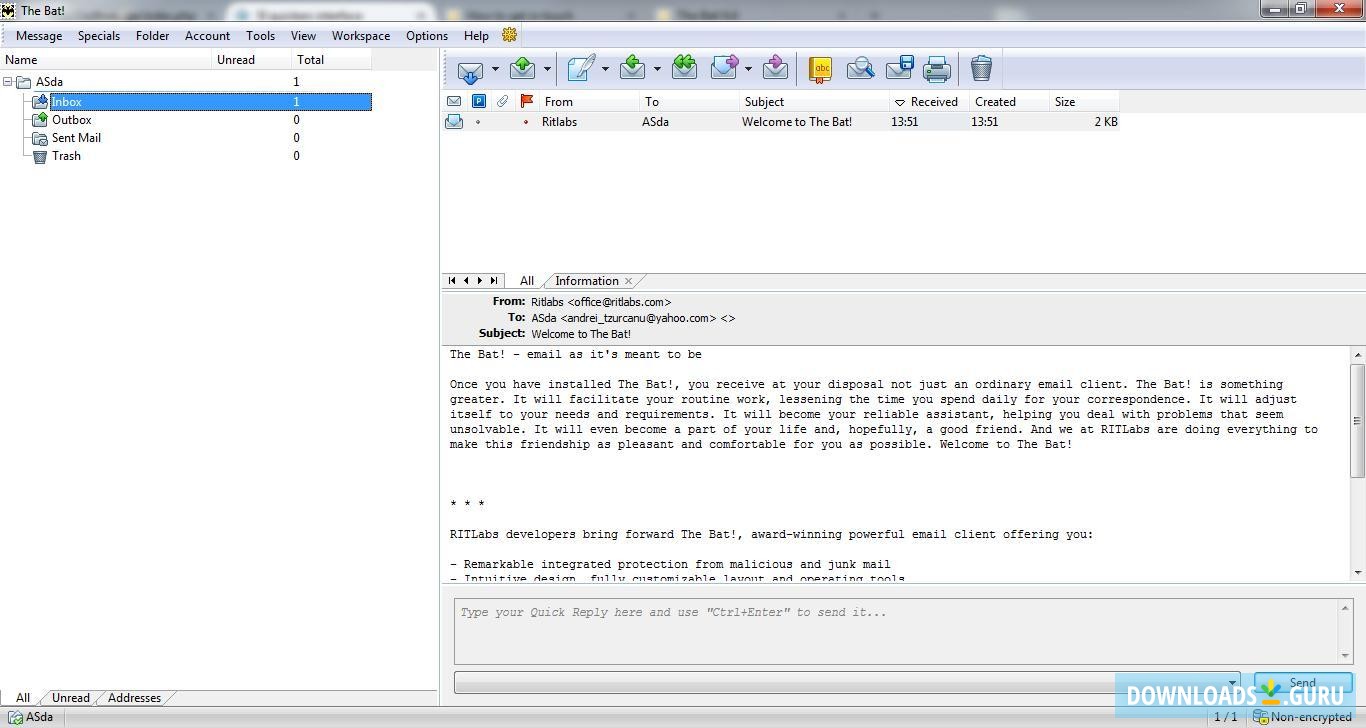The image size is (1366, 728).
Task: Select the Outbox folder
Action: (x=72, y=120)
